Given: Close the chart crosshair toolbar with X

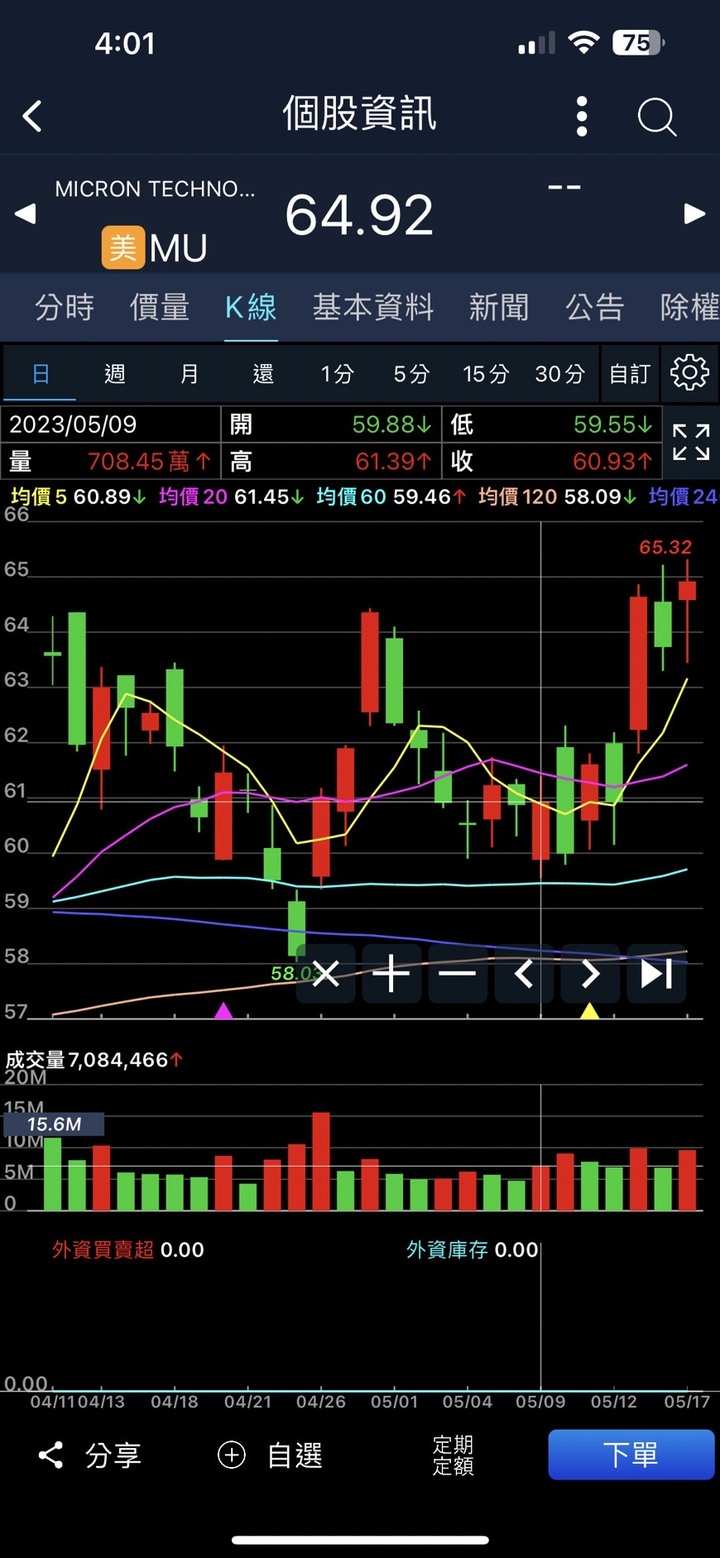Looking at the screenshot, I should (x=326, y=973).
